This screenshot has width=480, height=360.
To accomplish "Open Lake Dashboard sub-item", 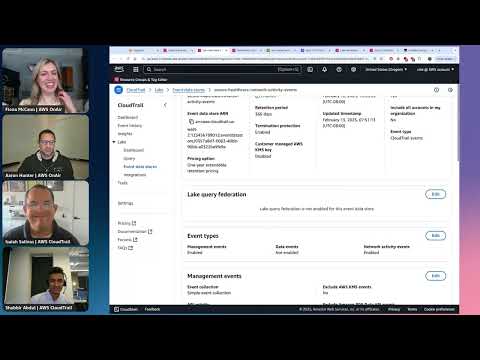I will point(134,150).
